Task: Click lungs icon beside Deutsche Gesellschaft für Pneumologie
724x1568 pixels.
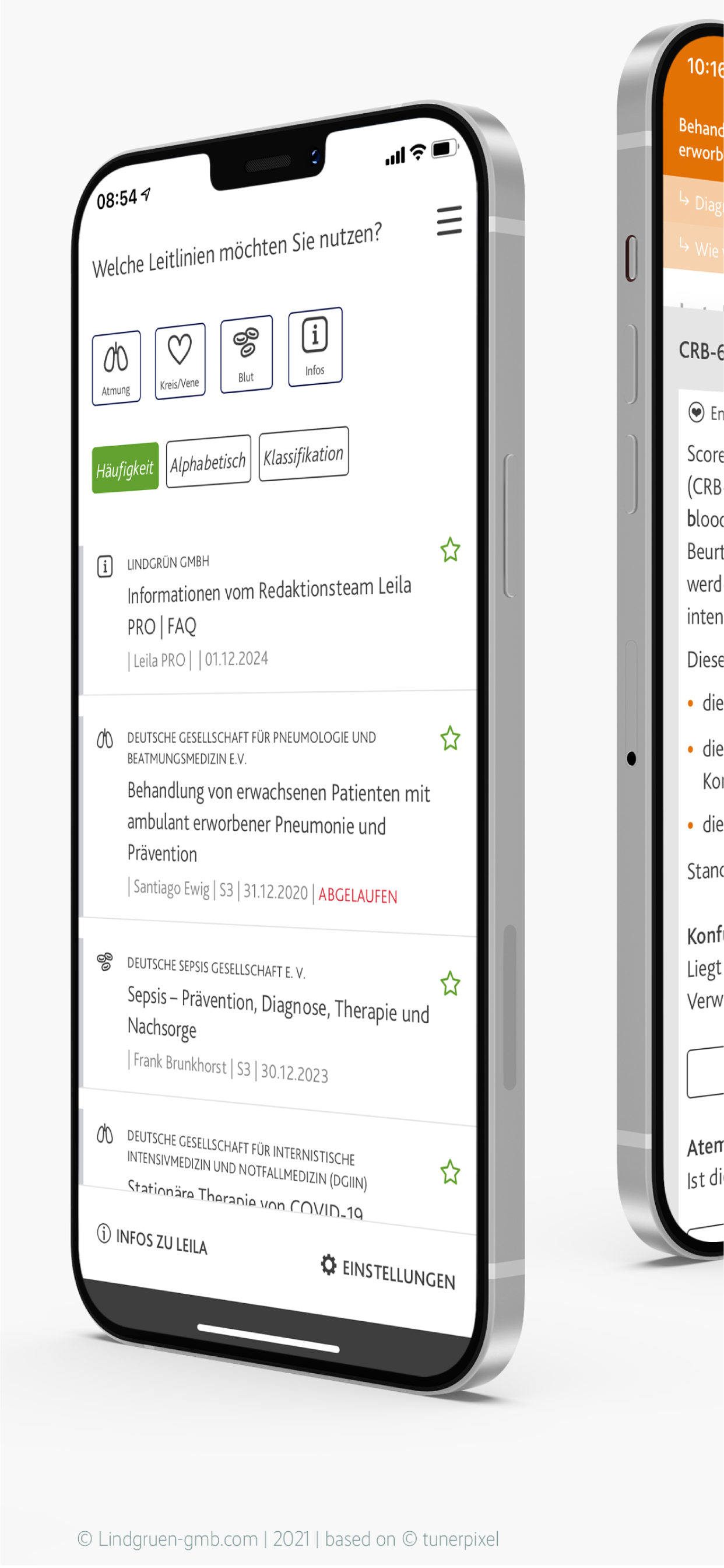Action: tap(105, 739)
